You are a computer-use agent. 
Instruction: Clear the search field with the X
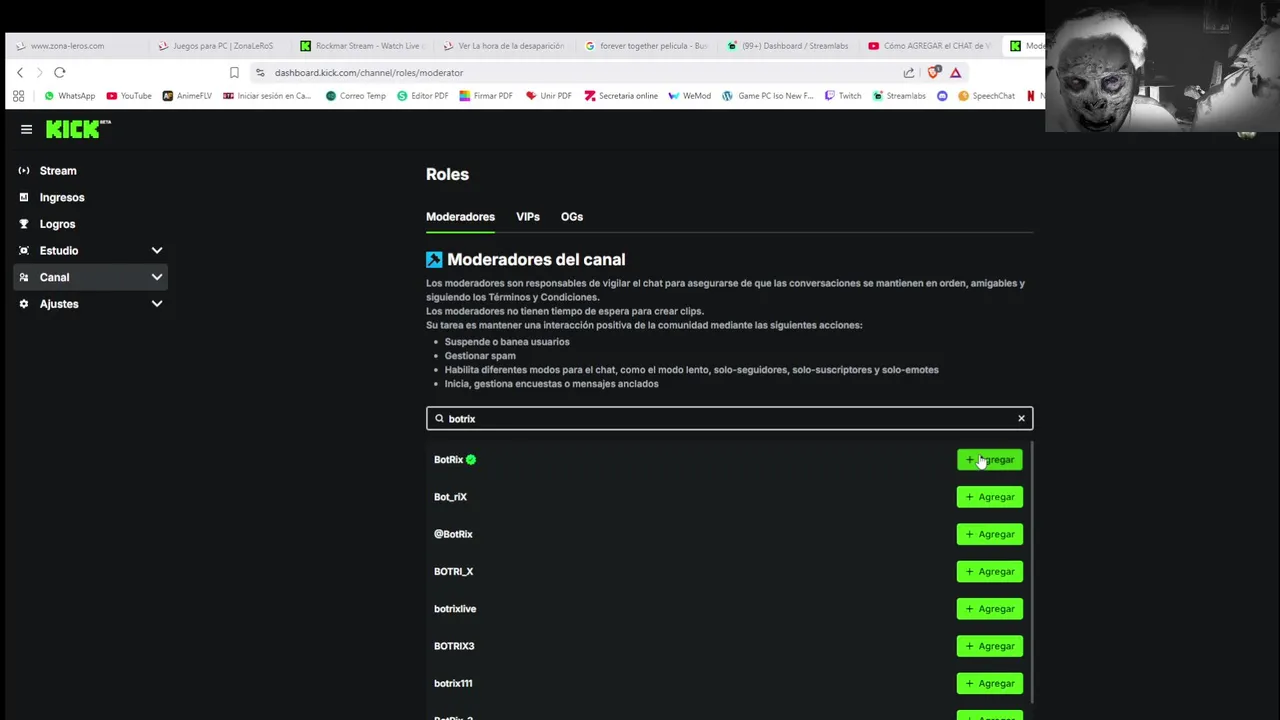(x=1021, y=419)
